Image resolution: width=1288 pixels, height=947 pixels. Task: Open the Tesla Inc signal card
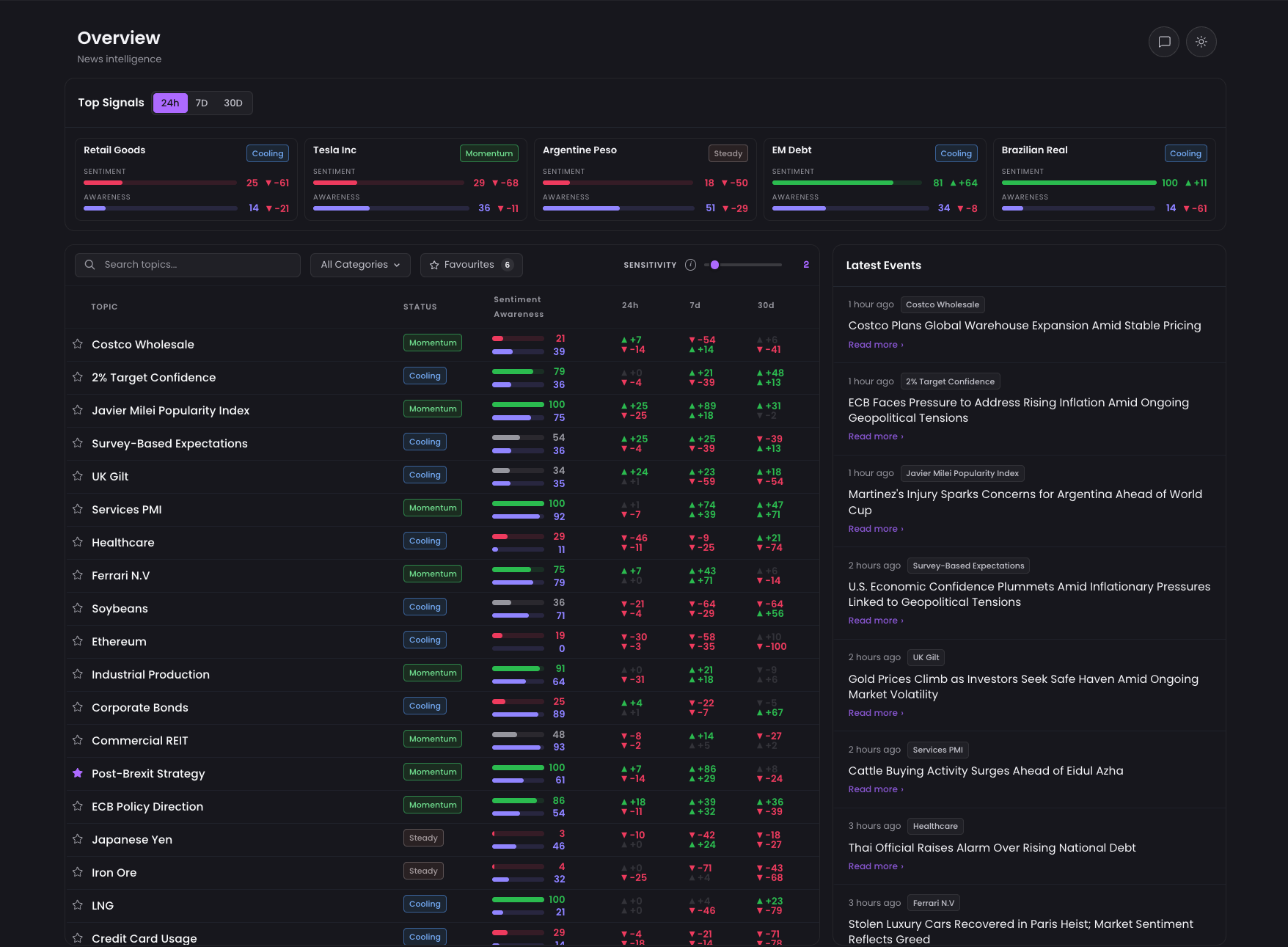coord(416,179)
